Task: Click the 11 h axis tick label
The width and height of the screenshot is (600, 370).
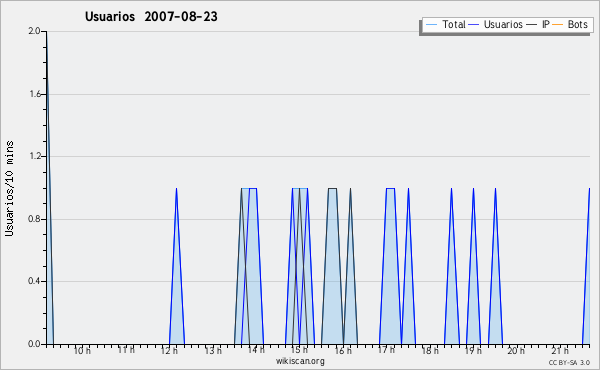Action: coord(126,350)
